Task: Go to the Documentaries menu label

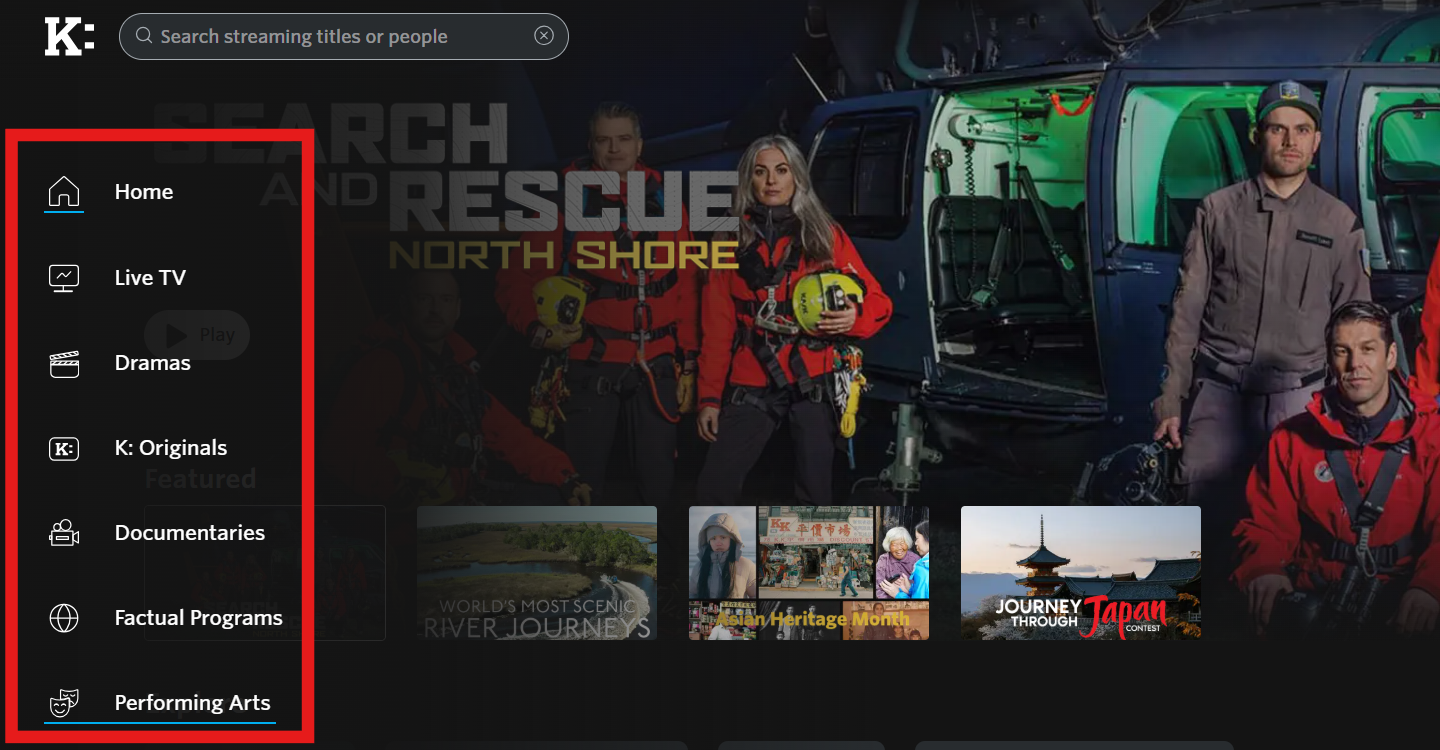Action: (190, 533)
